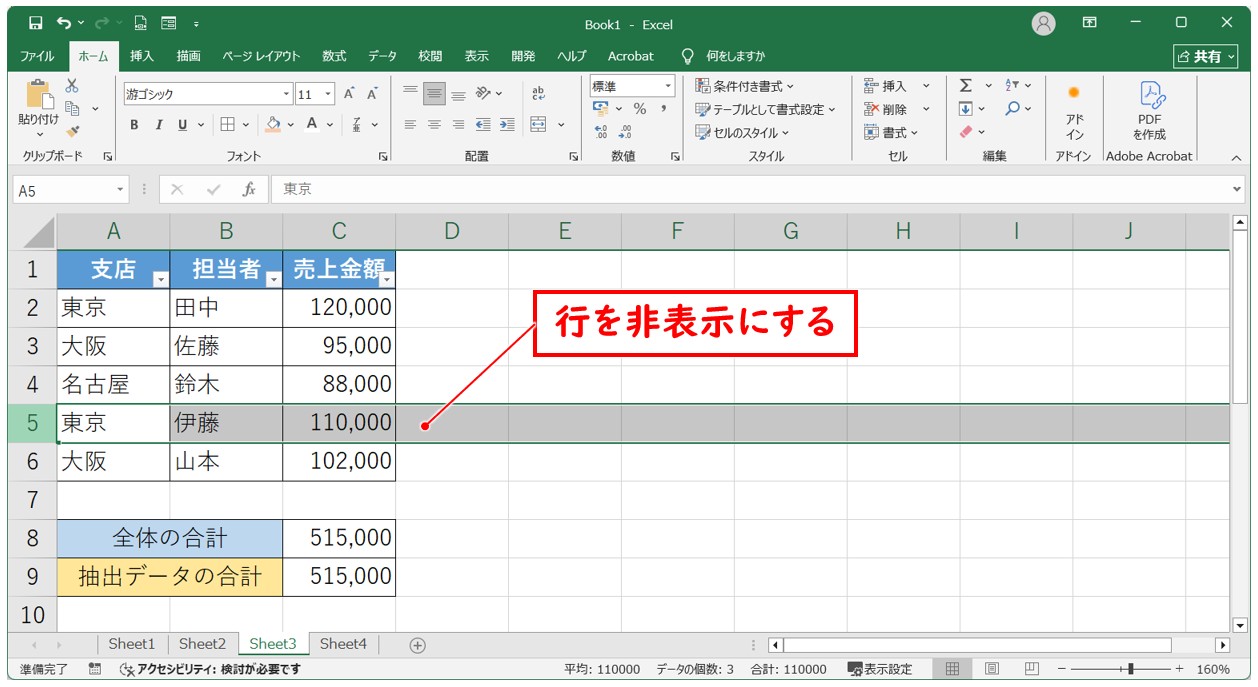Click the AutoSum sigma icon
Image resolution: width=1258 pixels, height=687 pixels.
point(966,86)
